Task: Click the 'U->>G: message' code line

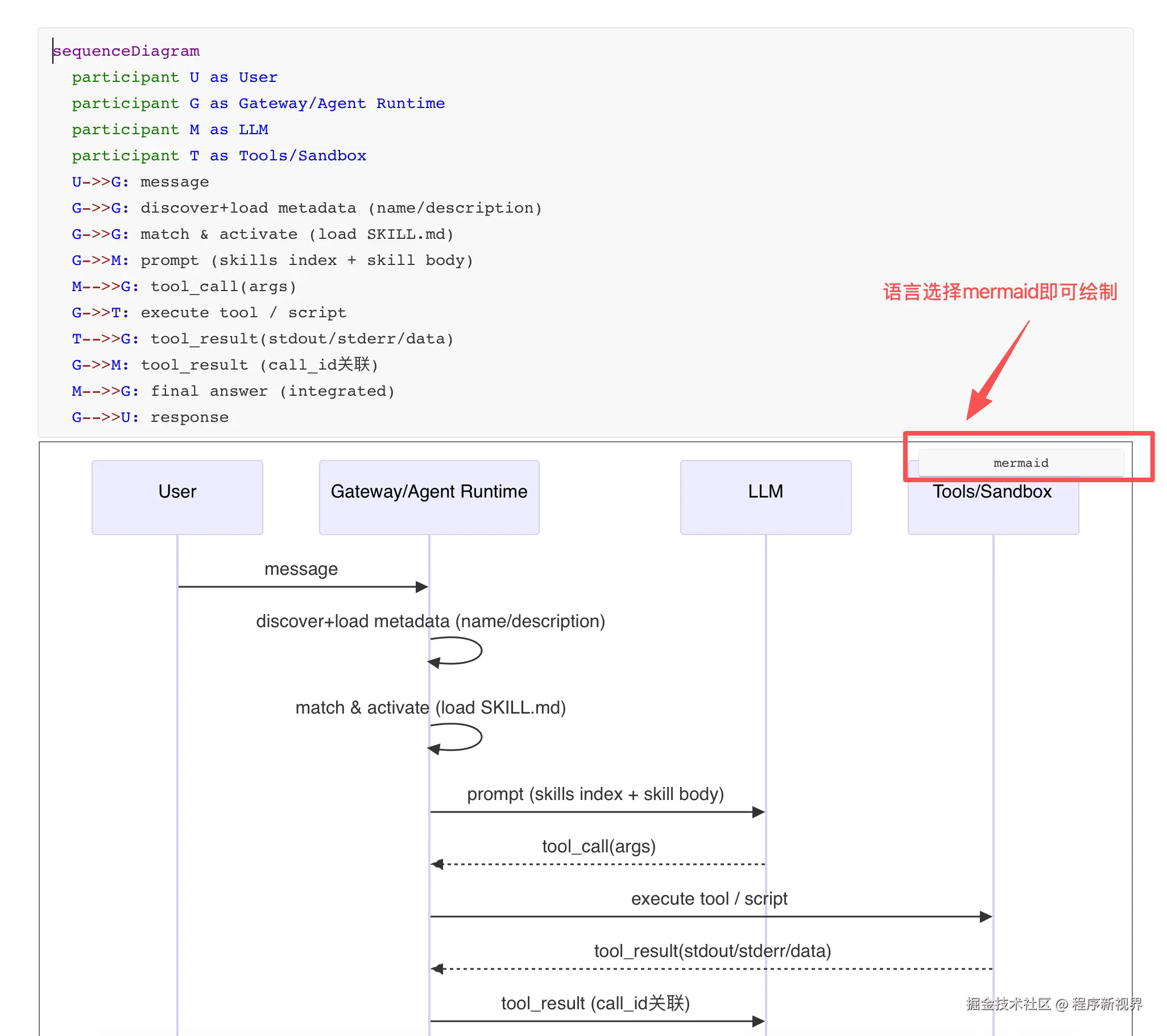Action: click(x=140, y=182)
